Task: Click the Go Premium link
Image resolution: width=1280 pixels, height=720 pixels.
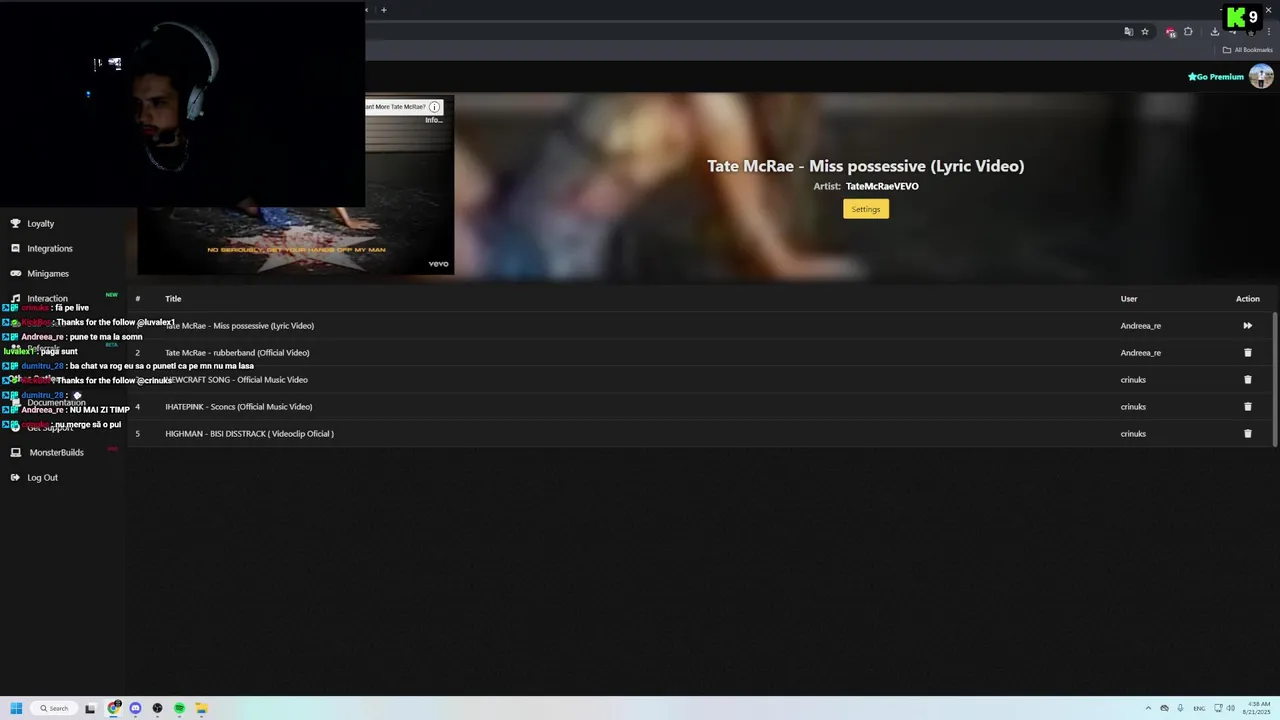Action: (x=1216, y=76)
